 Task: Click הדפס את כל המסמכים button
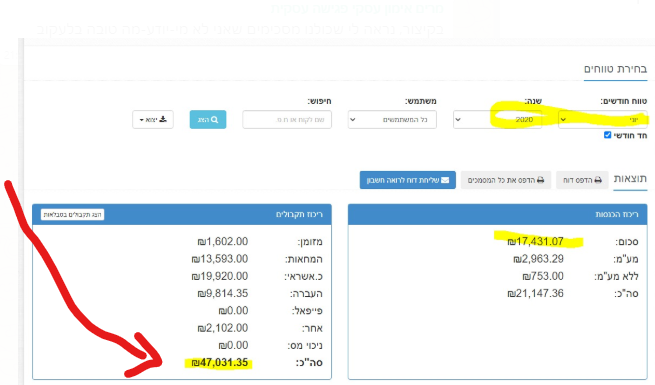[x=505, y=180]
